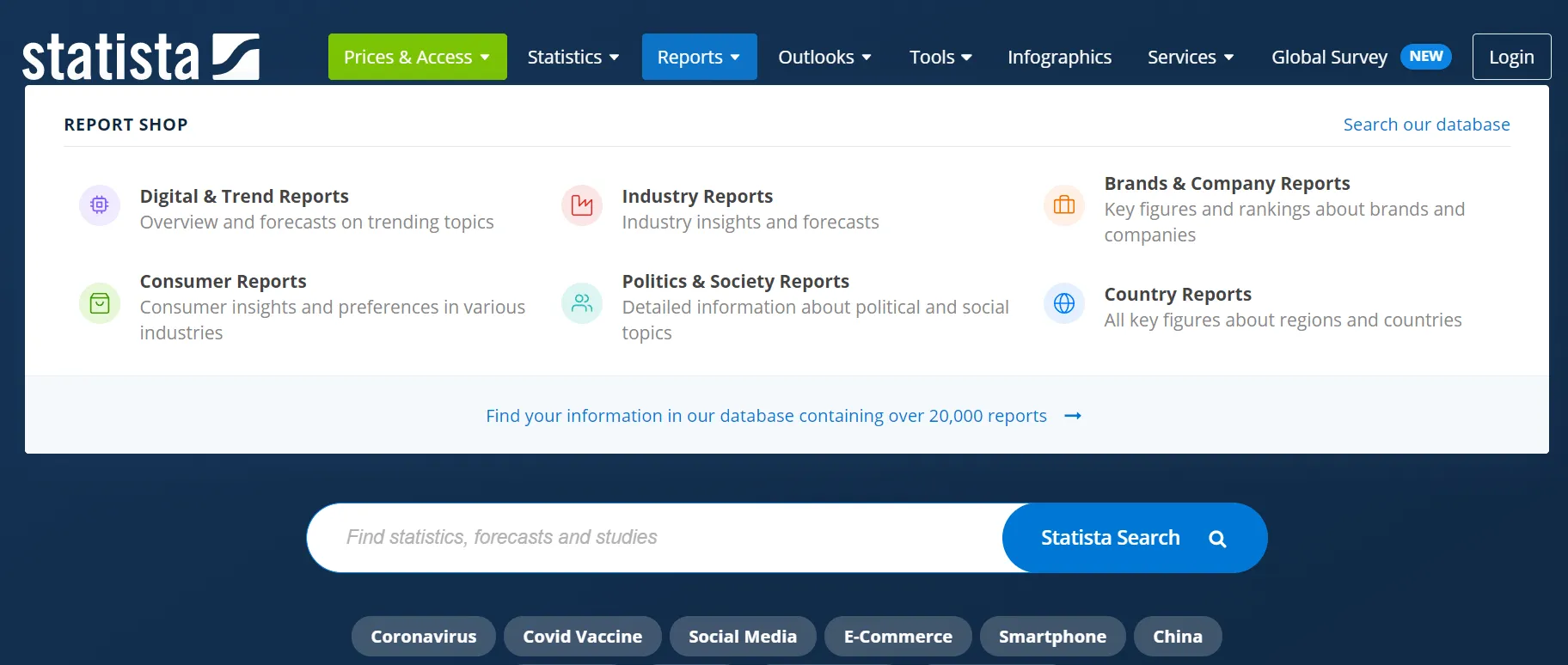Collapse the Reports menu

pos(699,57)
